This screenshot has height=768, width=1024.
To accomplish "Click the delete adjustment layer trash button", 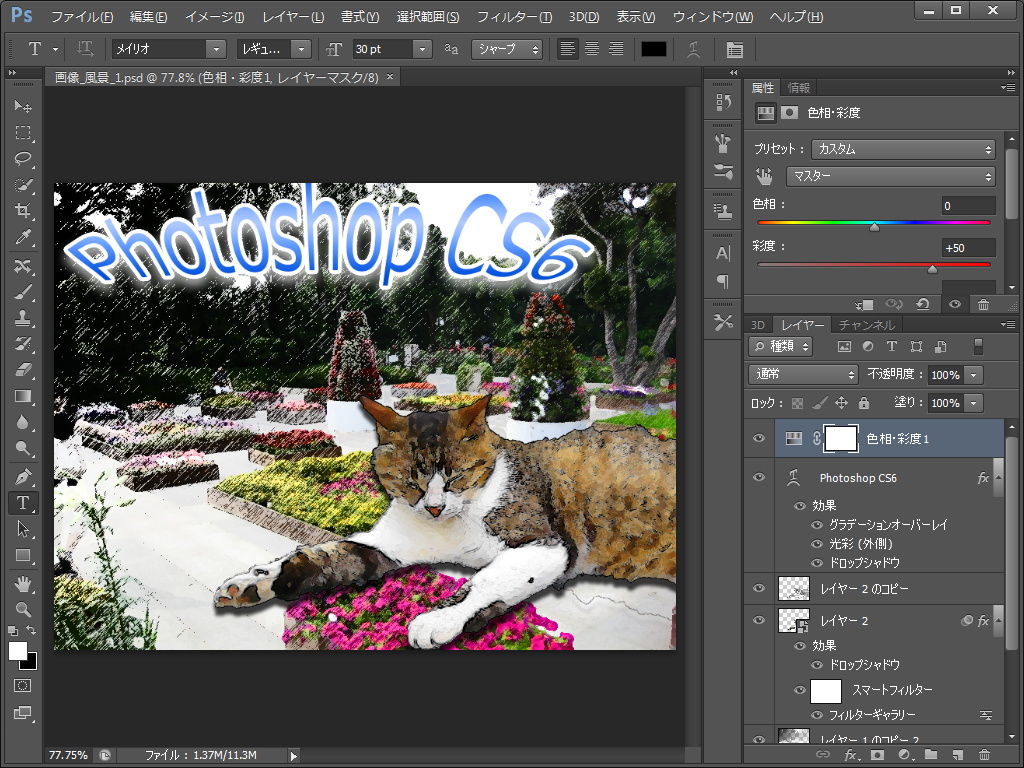I will pos(984,304).
